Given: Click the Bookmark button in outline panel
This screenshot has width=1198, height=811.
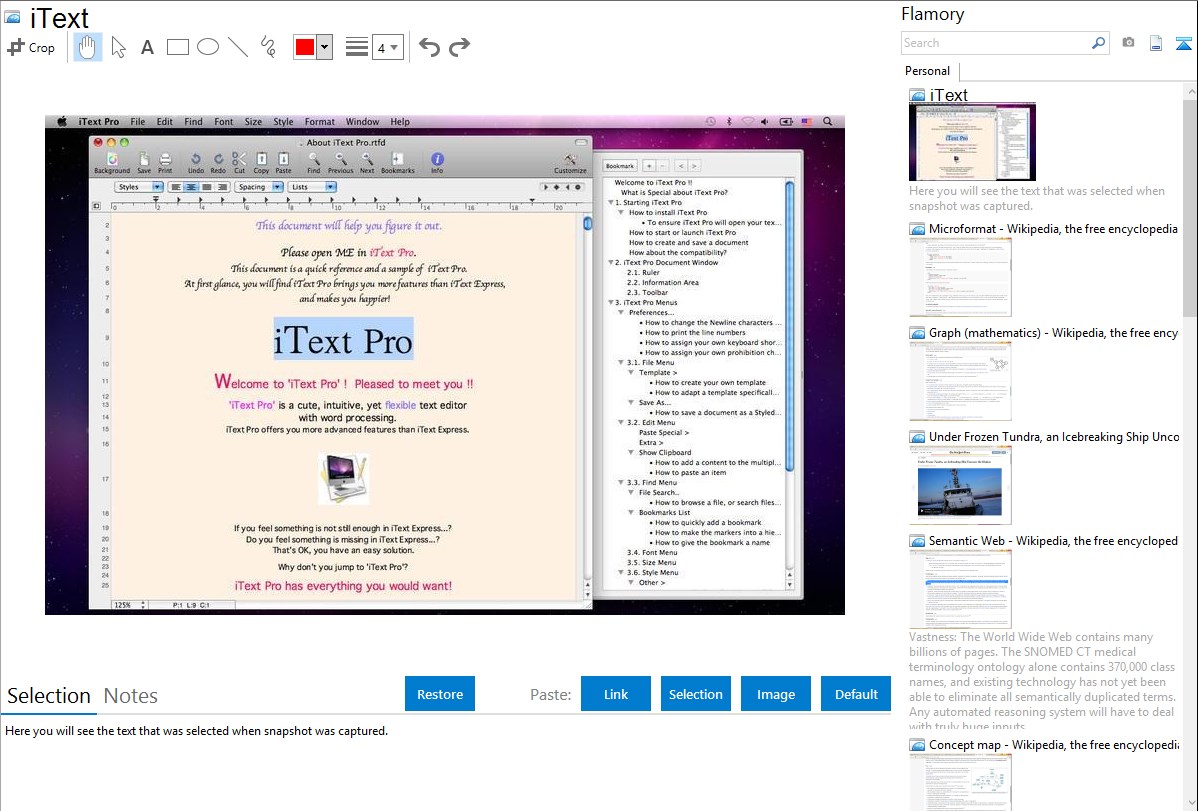Looking at the screenshot, I should [620, 166].
